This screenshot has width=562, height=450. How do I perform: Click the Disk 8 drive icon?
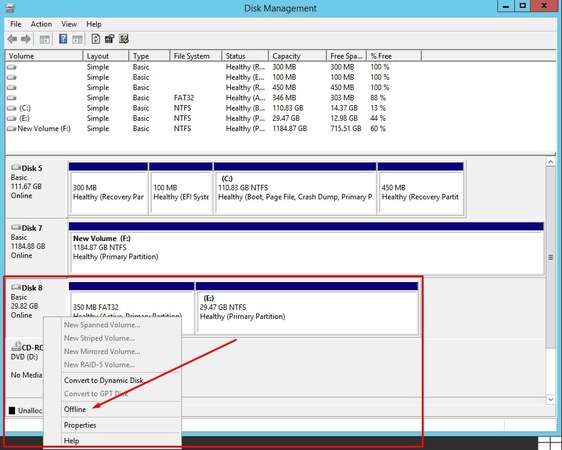[16, 287]
